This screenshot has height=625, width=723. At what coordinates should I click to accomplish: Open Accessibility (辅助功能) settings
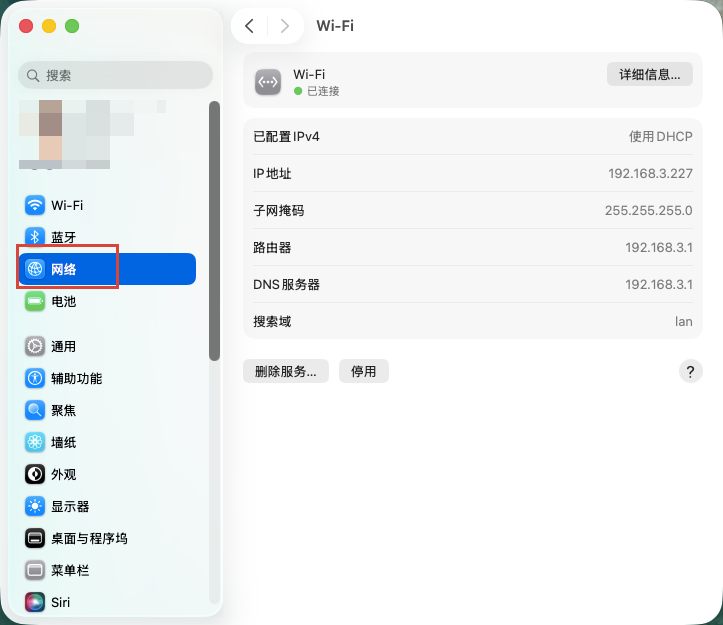111,378
